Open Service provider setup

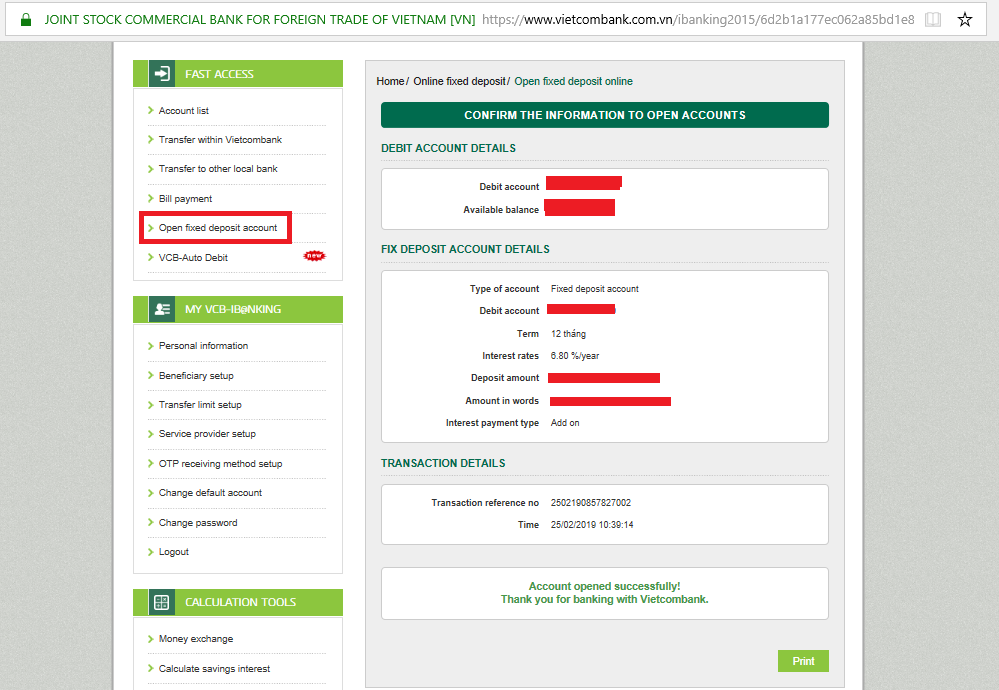207,434
